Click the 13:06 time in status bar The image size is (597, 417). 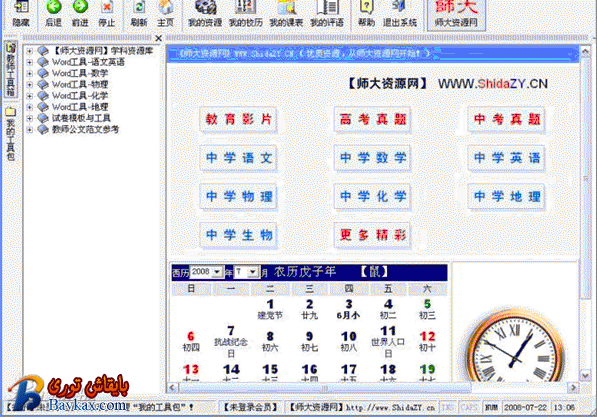pyautogui.click(x=564, y=407)
